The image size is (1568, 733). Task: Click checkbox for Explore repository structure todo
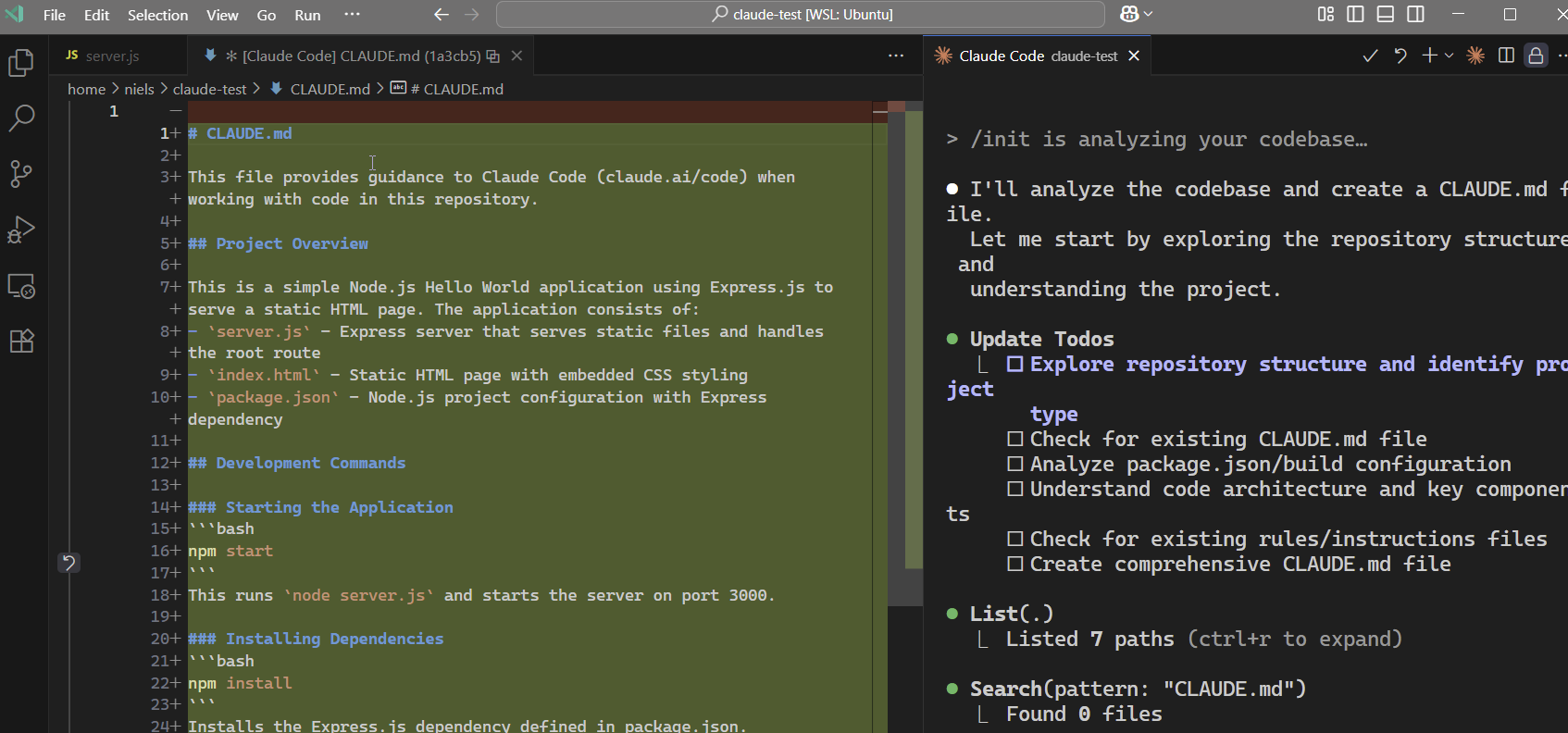[1014, 364]
